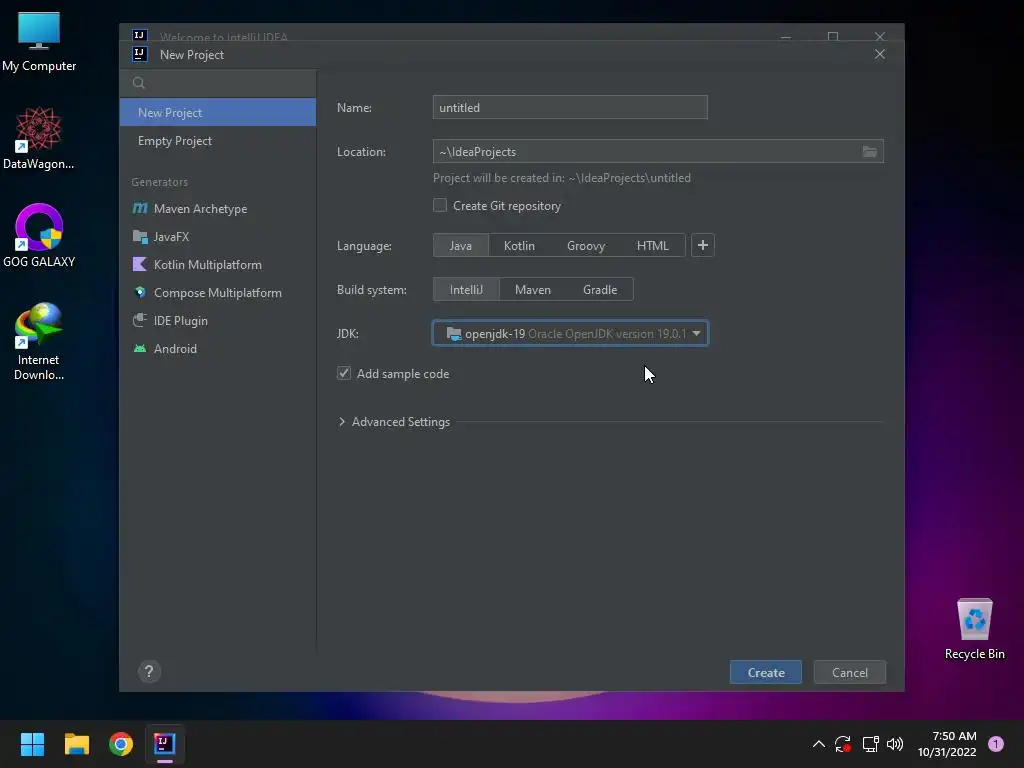Click the Compose Multiplatform icon
The image size is (1024, 768).
140,293
